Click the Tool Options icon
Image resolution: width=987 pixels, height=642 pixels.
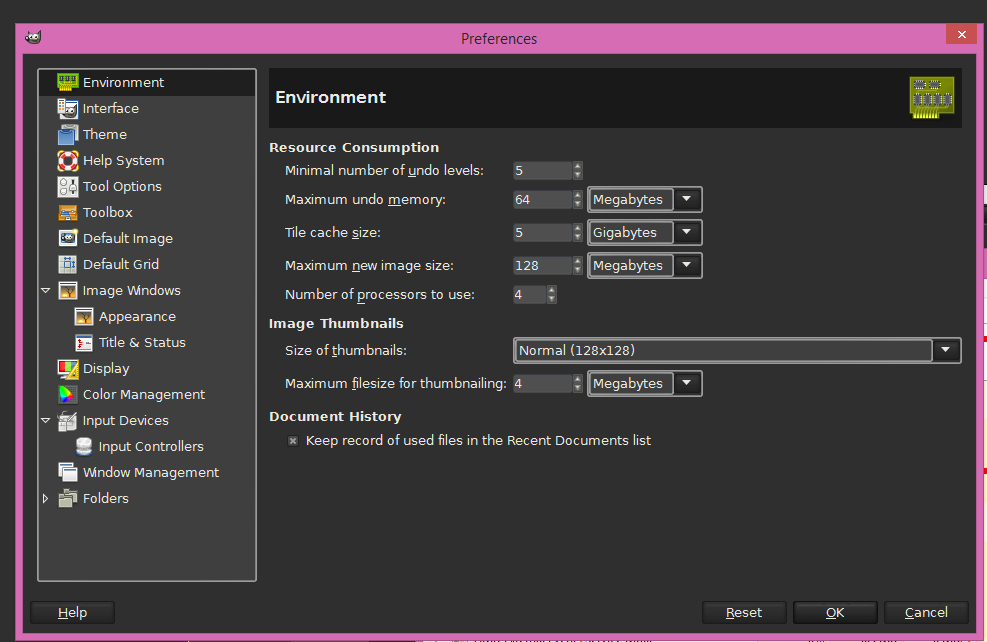tap(67, 186)
